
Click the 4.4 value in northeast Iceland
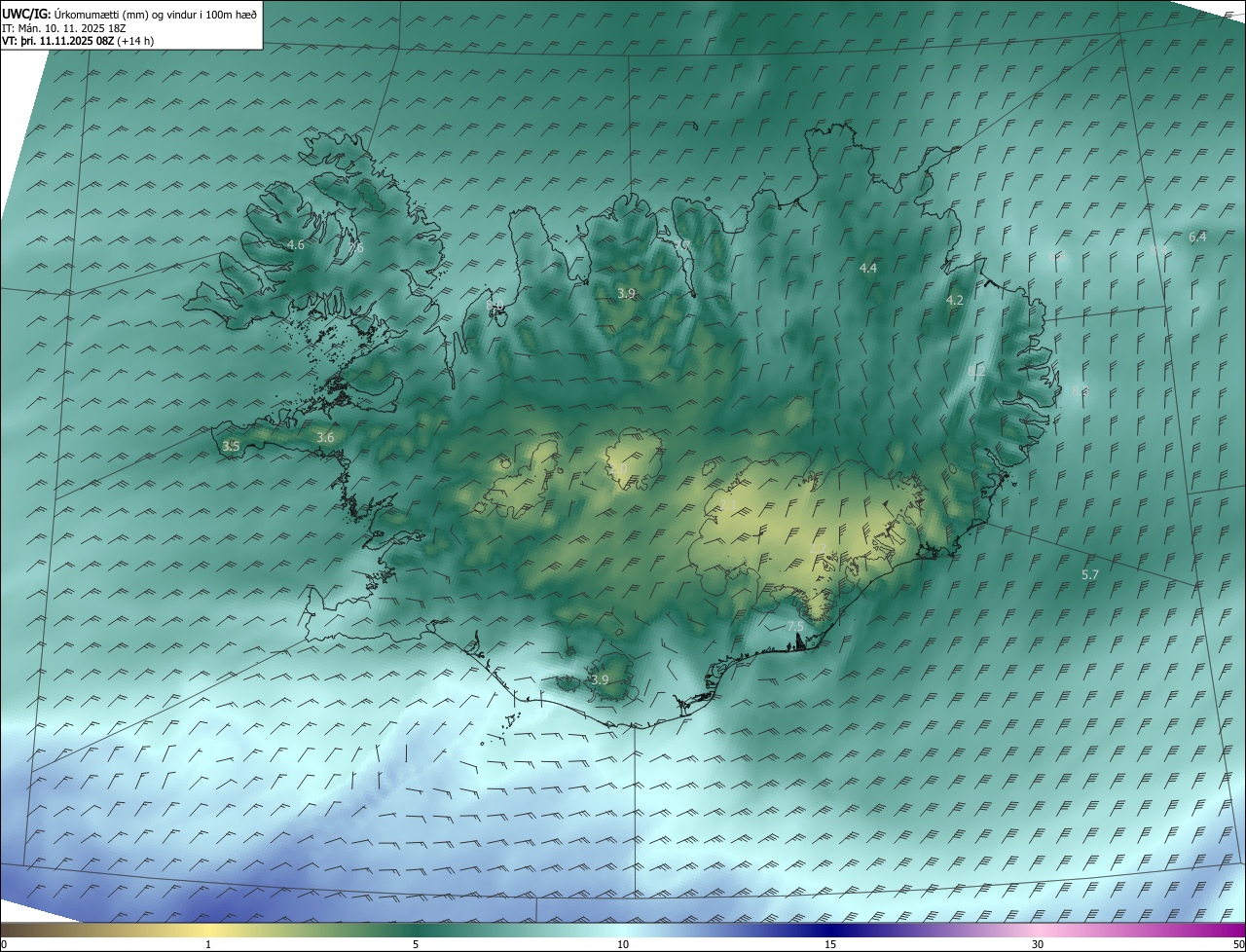click(x=868, y=268)
